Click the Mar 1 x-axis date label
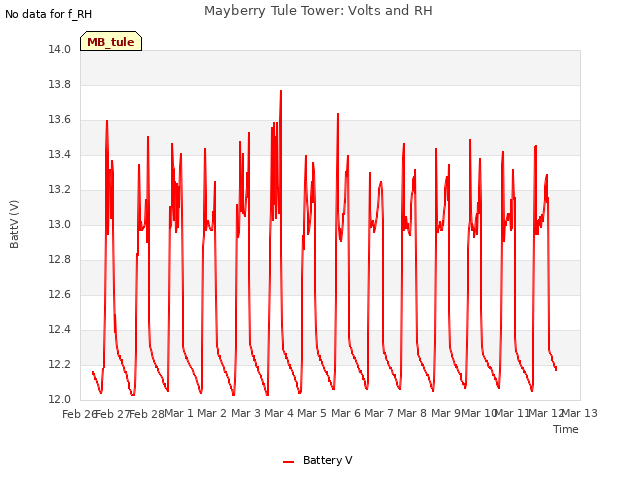640x480 pixels. click(x=179, y=413)
